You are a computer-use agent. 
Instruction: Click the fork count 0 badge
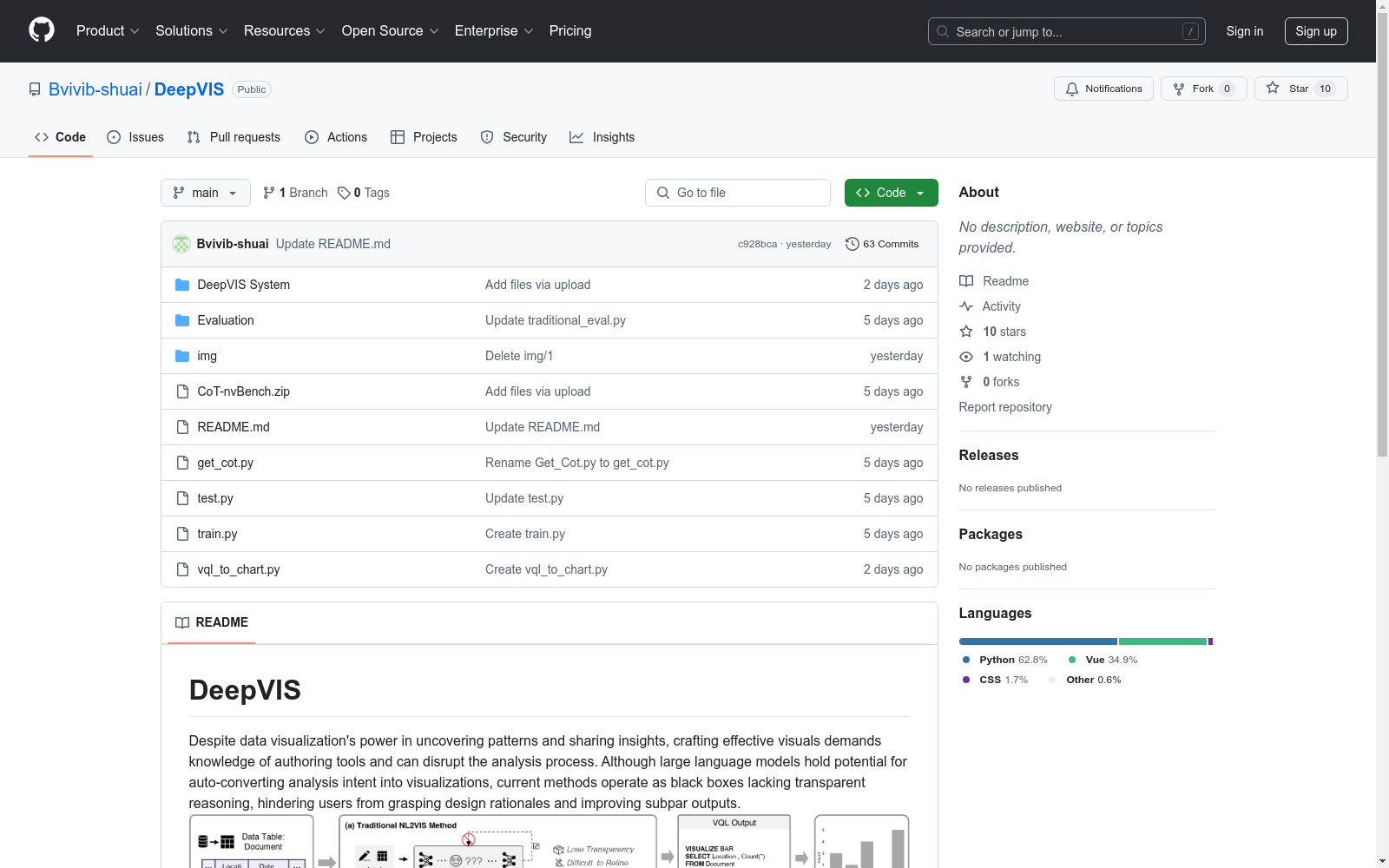click(1227, 89)
